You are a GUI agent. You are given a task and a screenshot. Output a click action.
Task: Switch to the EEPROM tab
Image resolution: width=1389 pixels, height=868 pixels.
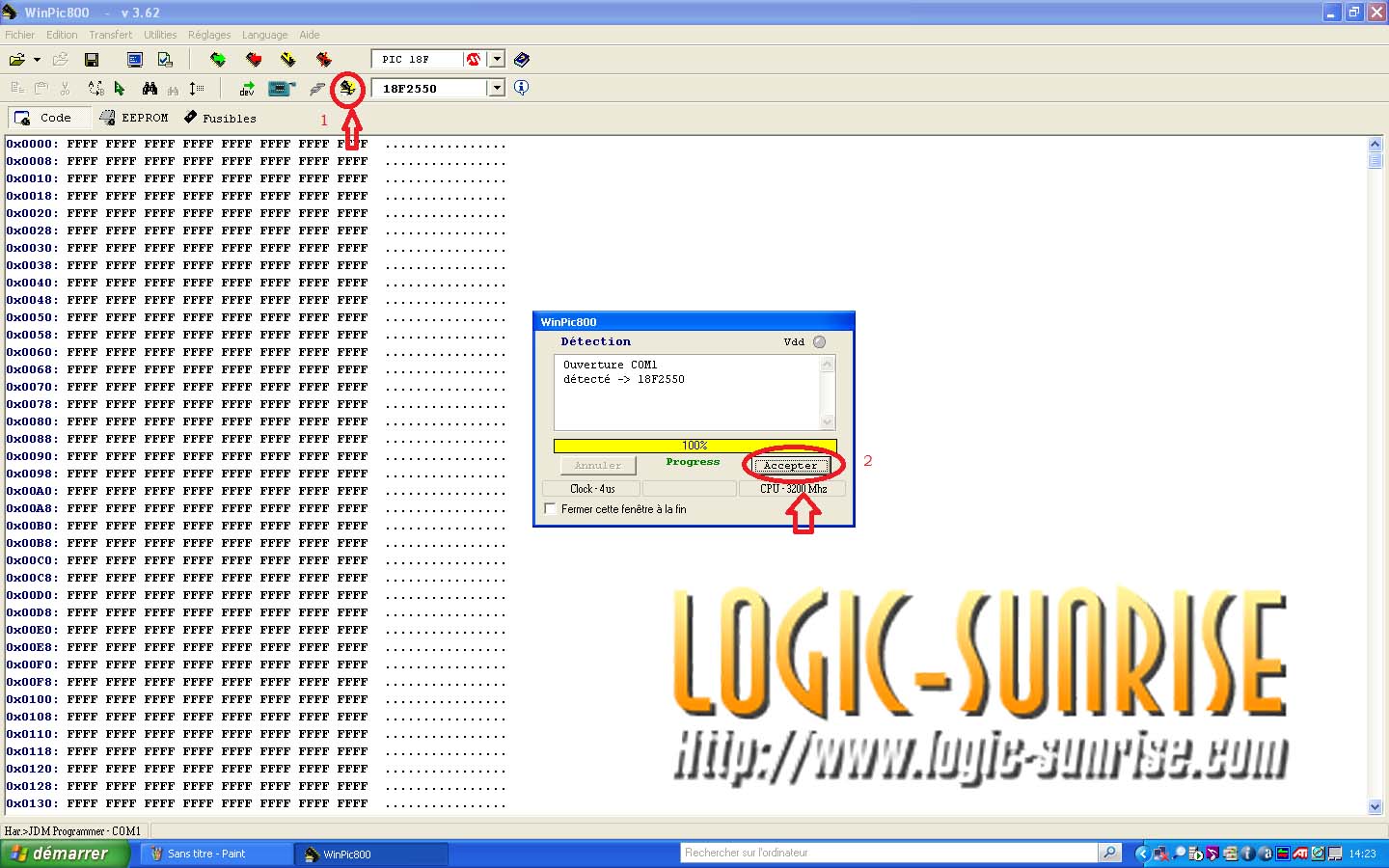click(x=134, y=118)
